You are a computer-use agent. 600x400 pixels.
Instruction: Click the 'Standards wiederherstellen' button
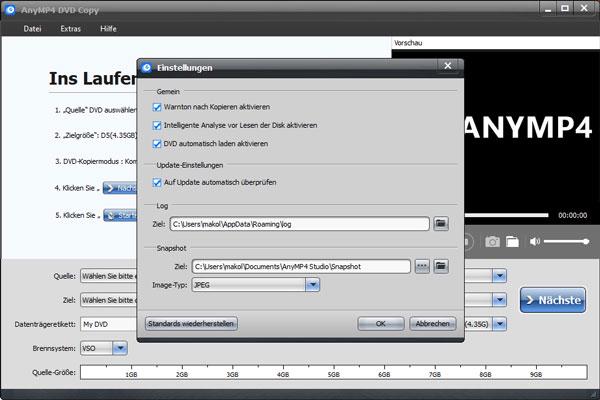tap(191, 324)
